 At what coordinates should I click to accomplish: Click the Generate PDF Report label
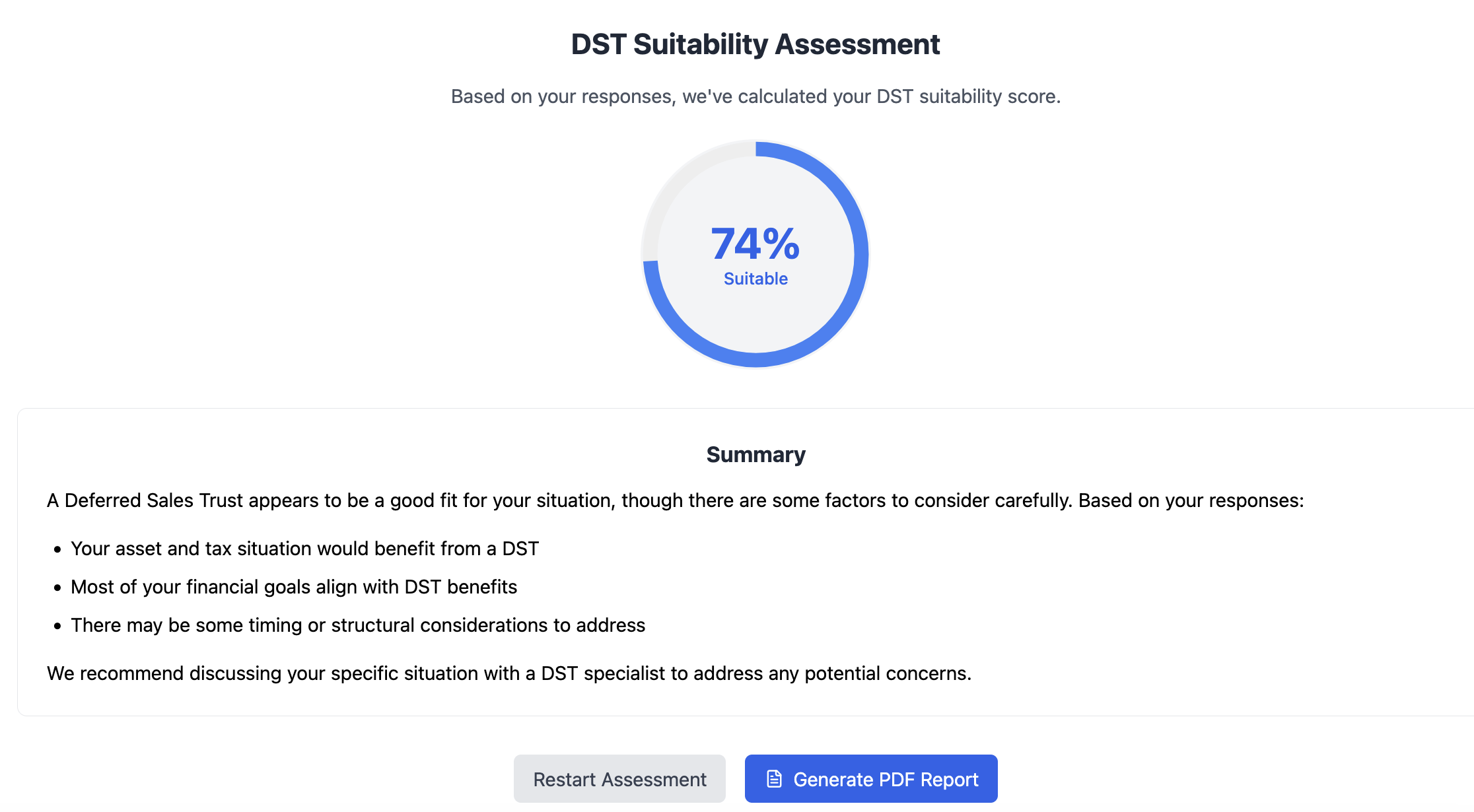pyautogui.click(x=886, y=780)
